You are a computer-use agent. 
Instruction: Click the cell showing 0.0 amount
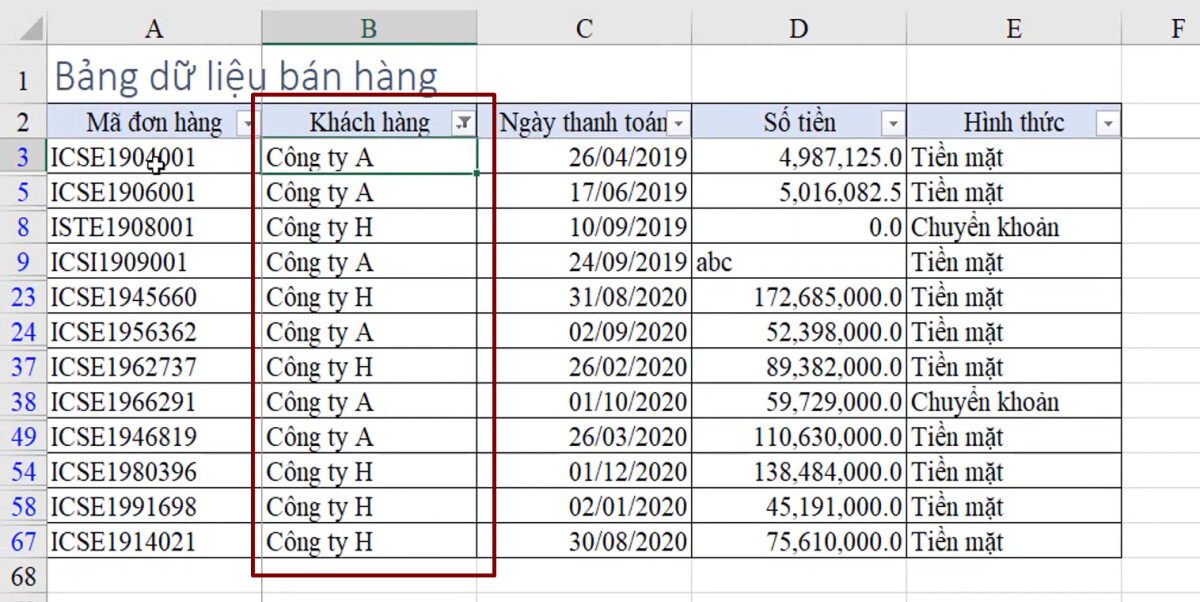(x=797, y=227)
